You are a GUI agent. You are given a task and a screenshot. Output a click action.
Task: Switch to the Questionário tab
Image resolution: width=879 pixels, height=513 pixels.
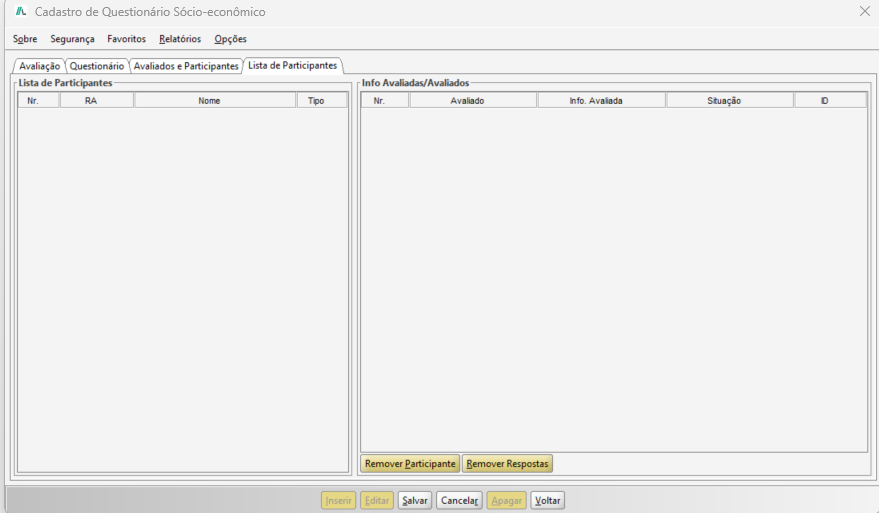pyautogui.click(x=97, y=66)
